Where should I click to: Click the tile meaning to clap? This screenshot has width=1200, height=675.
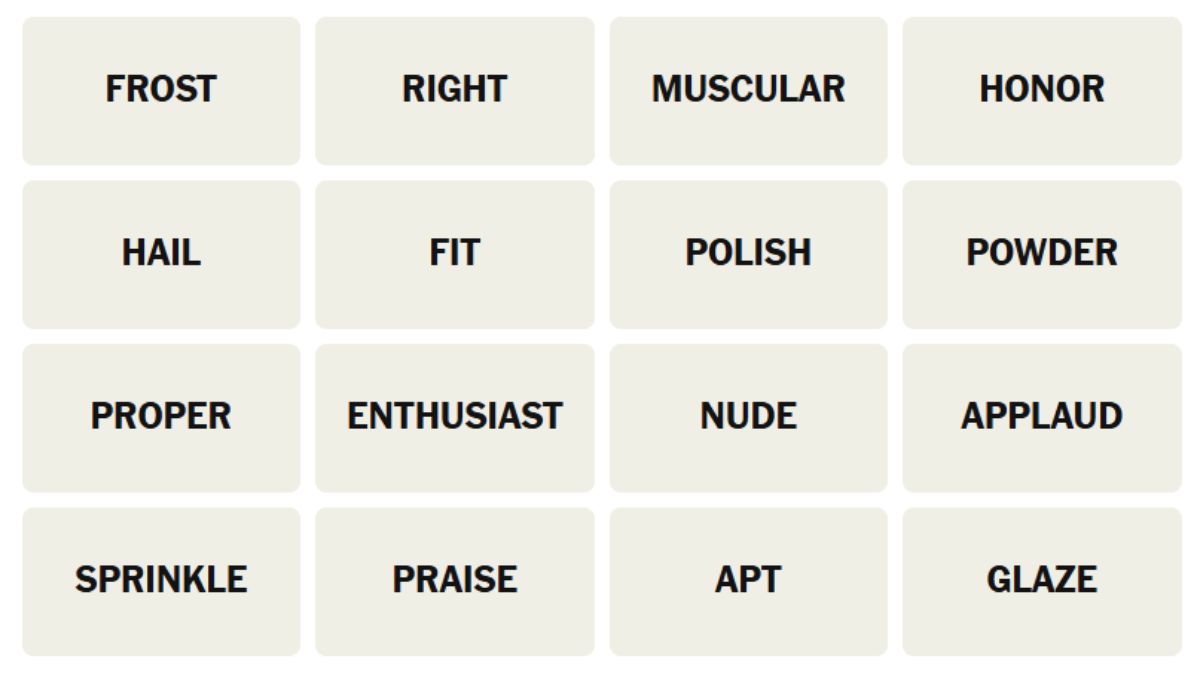(1041, 417)
